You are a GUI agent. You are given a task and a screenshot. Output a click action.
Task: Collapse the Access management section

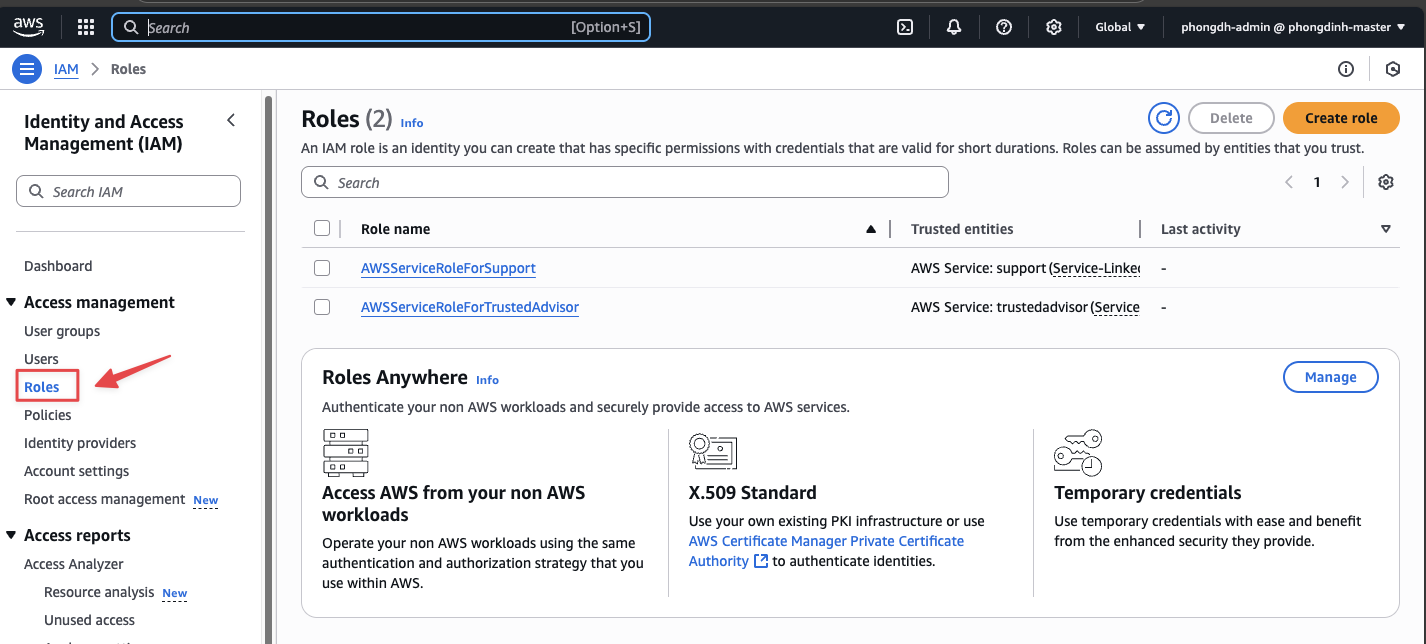pos(11,302)
